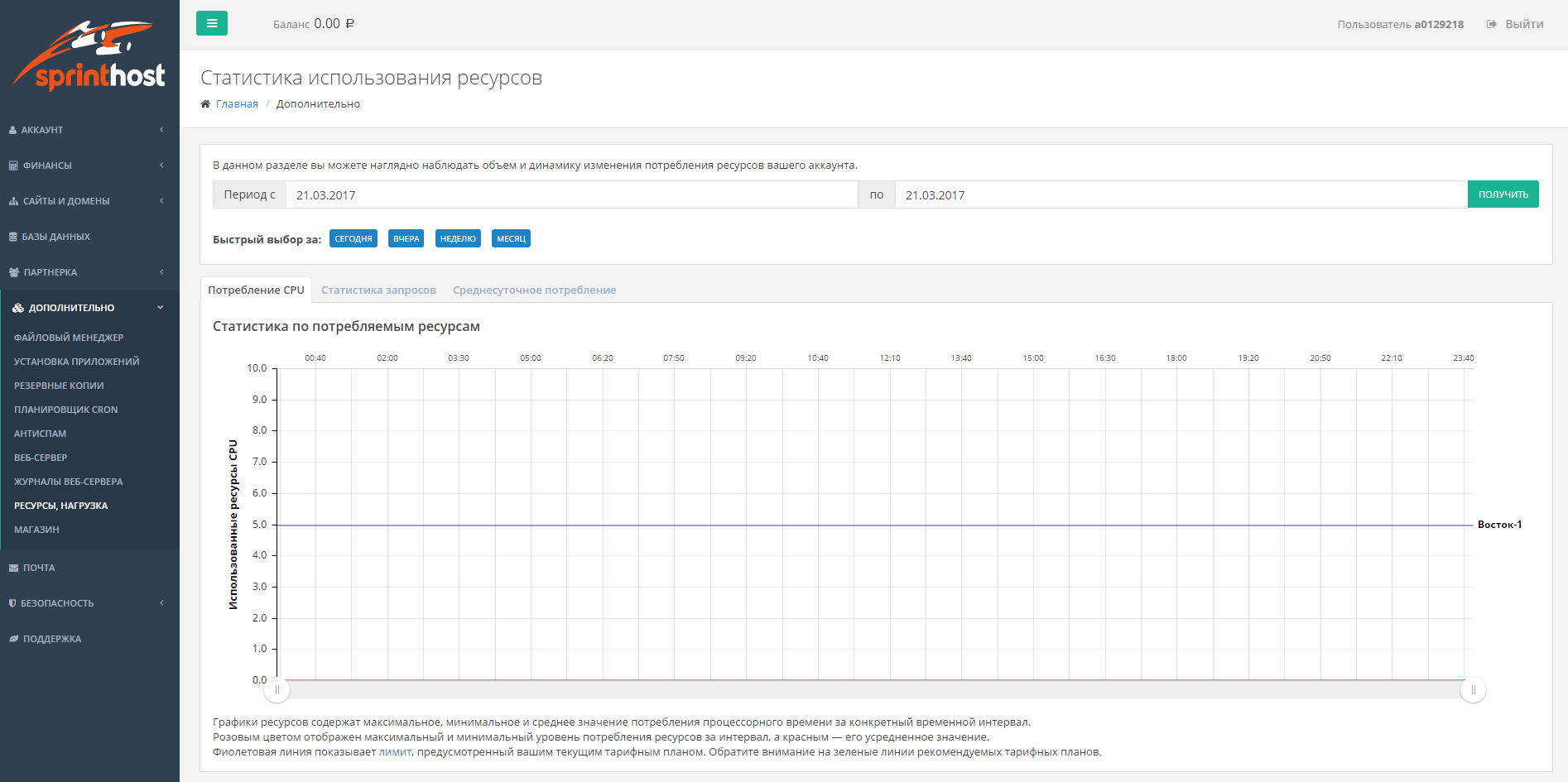Expand the Сайты и домены chevron
Image resolution: width=1568 pixels, height=782 pixels.
[x=161, y=201]
